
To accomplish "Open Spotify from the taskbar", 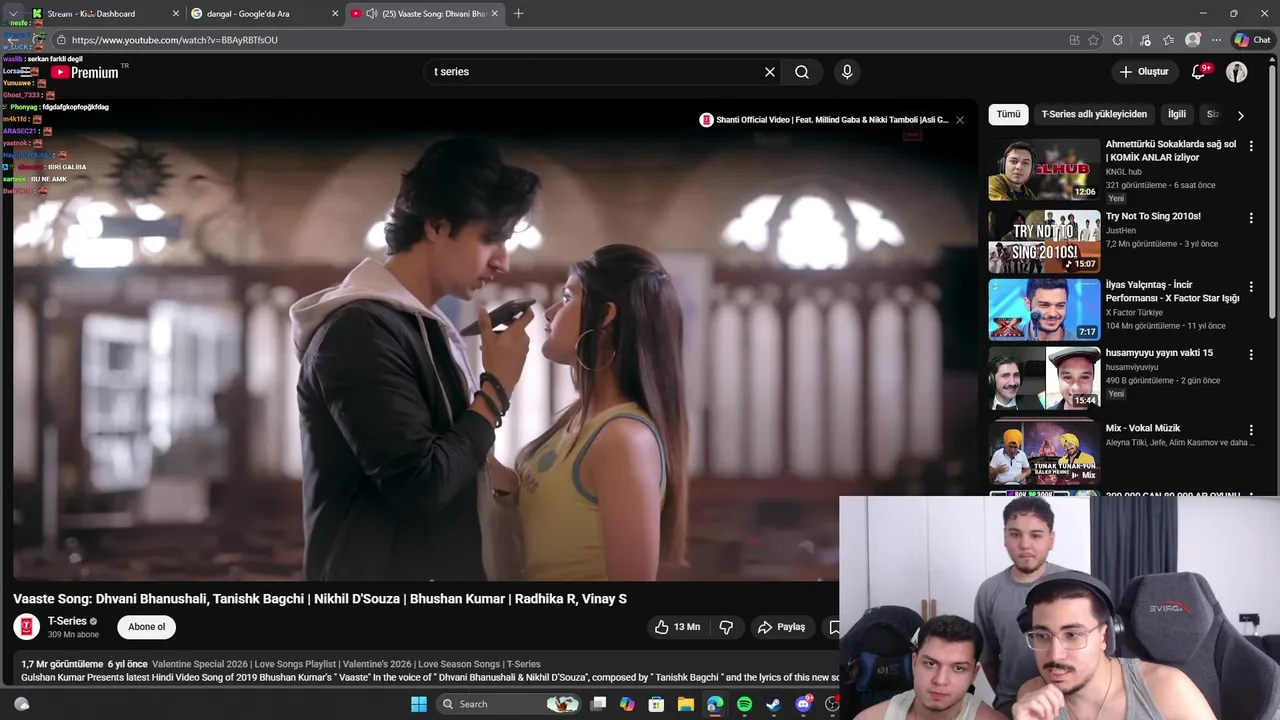I will tap(744, 704).
